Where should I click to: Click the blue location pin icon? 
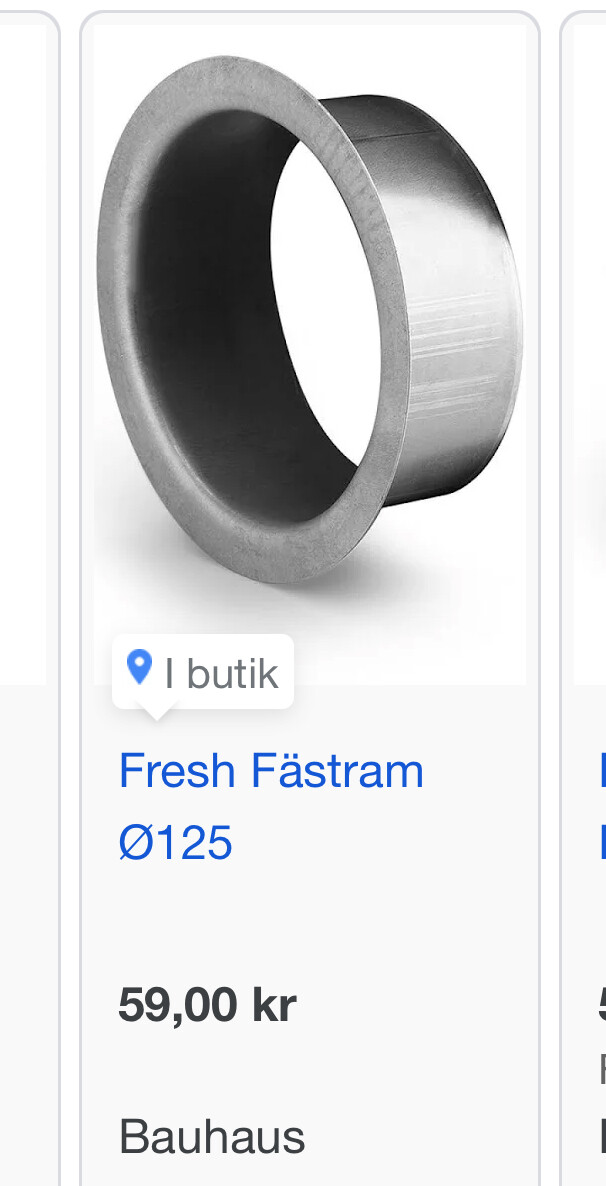(x=139, y=668)
